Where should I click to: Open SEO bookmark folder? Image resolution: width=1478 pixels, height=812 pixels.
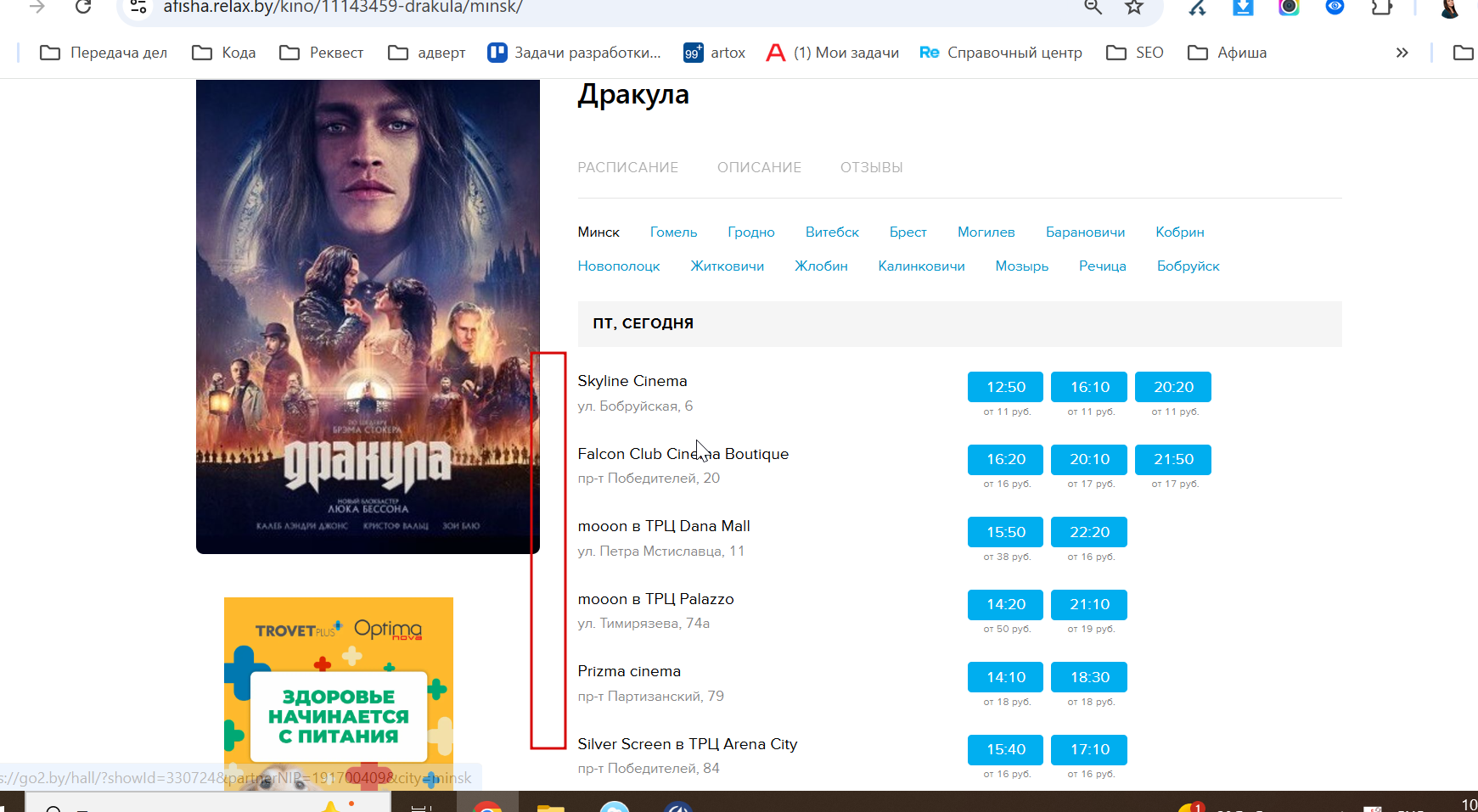point(1135,53)
